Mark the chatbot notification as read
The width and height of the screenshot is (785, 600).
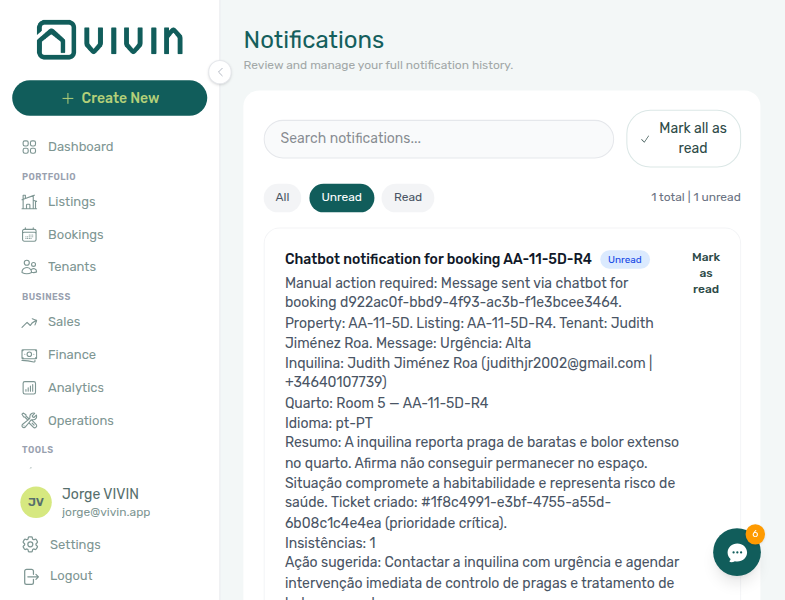coord(706,273)
